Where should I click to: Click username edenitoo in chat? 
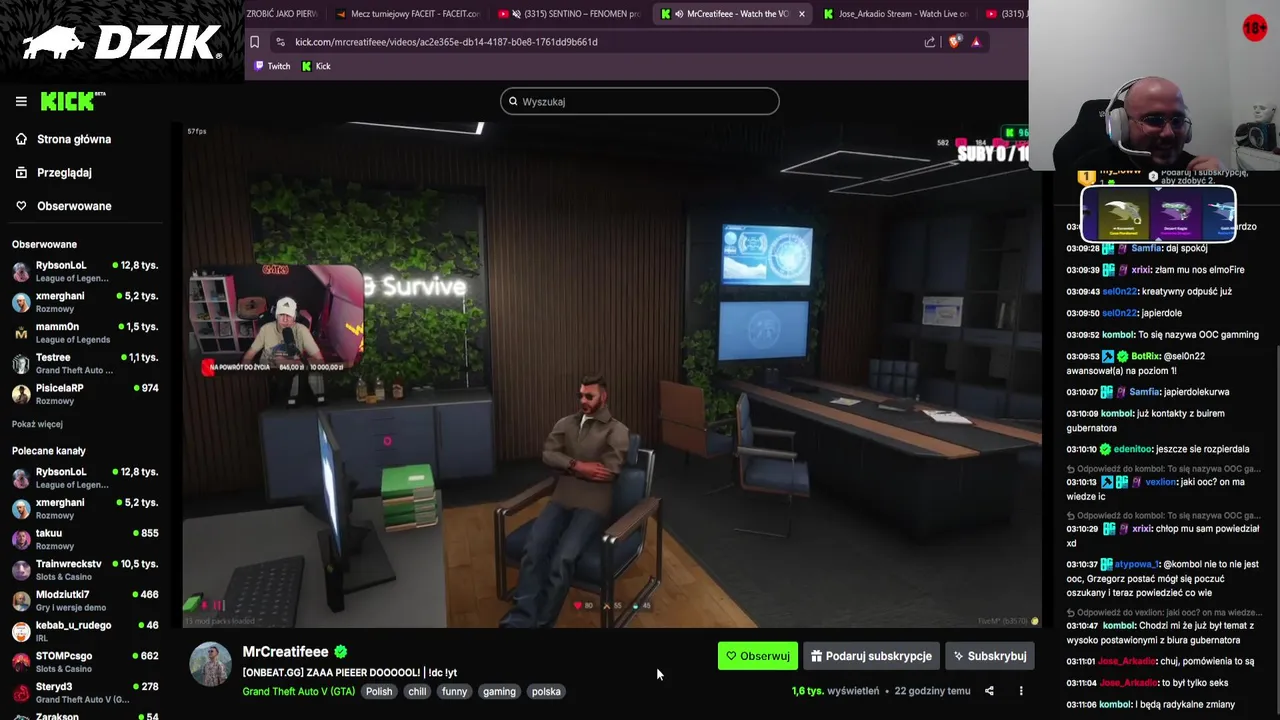pos(1132,450)
